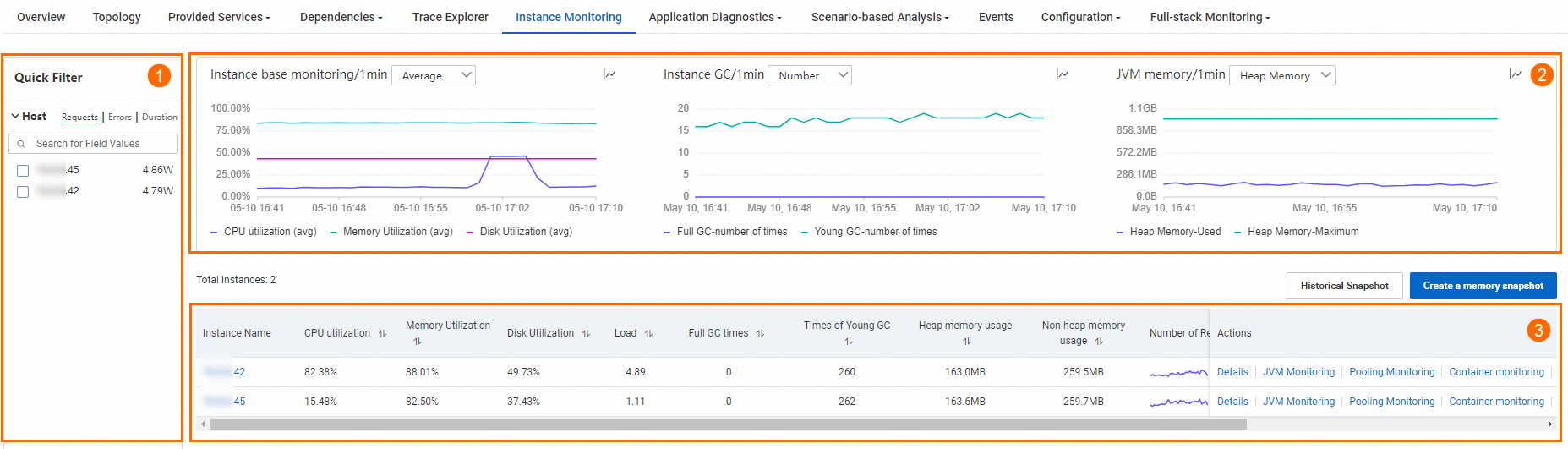This screenshot has width=1568, height=449.
Task: Open chart icon for Instance base monitoring
Action: (609, 74)
